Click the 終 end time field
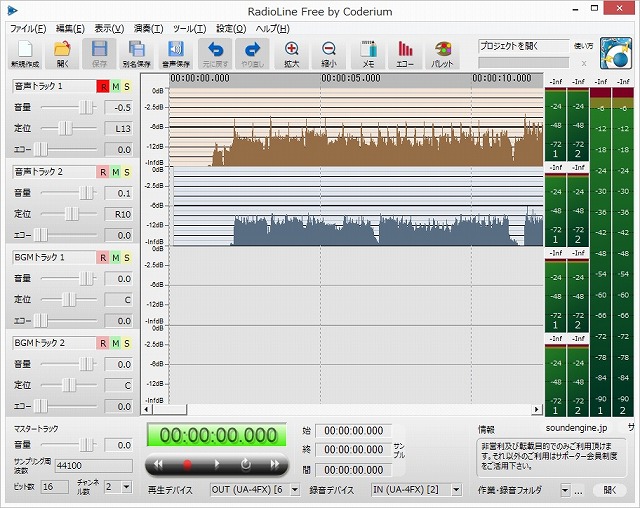The image size is (640, 508). tap(353, 450)
